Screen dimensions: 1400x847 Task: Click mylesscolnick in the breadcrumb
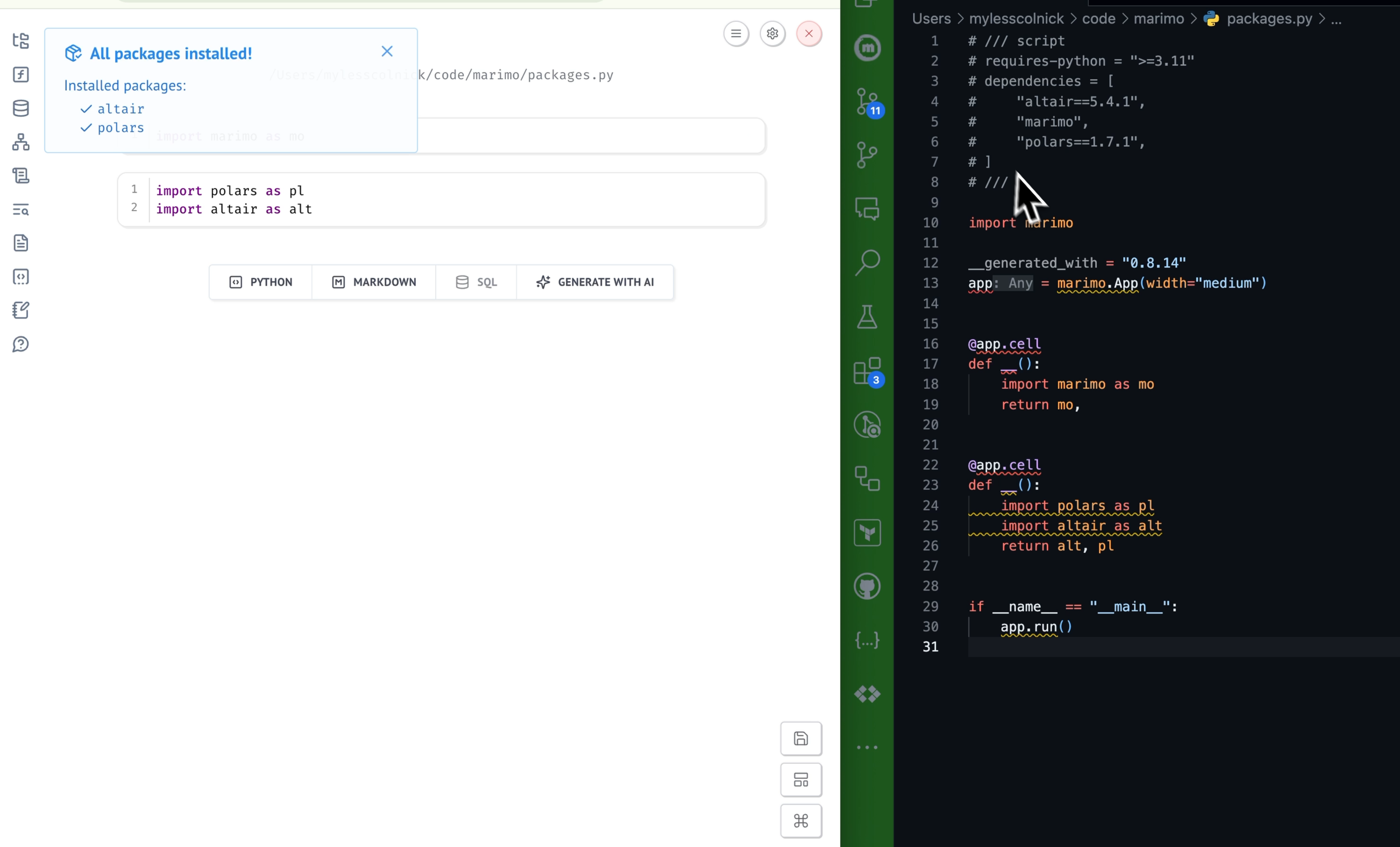1016,19
